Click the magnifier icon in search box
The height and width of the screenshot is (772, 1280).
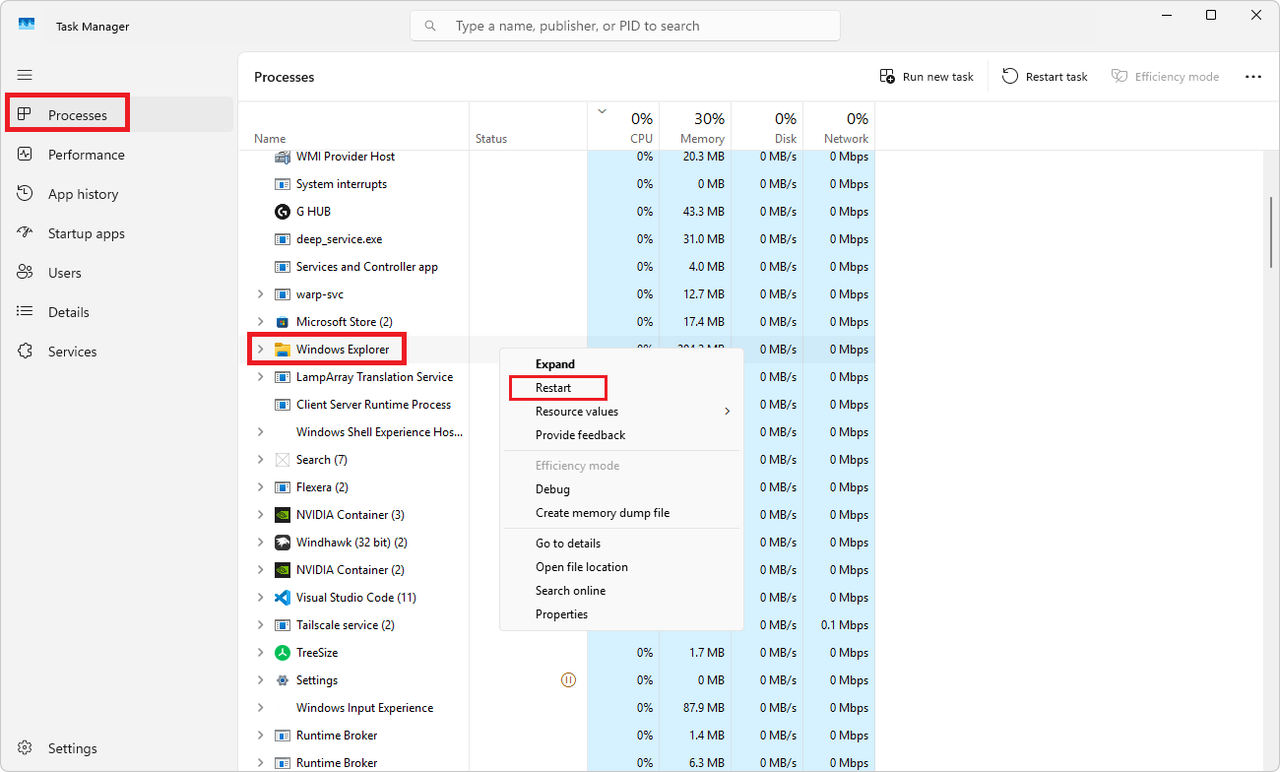coord(431,26)
